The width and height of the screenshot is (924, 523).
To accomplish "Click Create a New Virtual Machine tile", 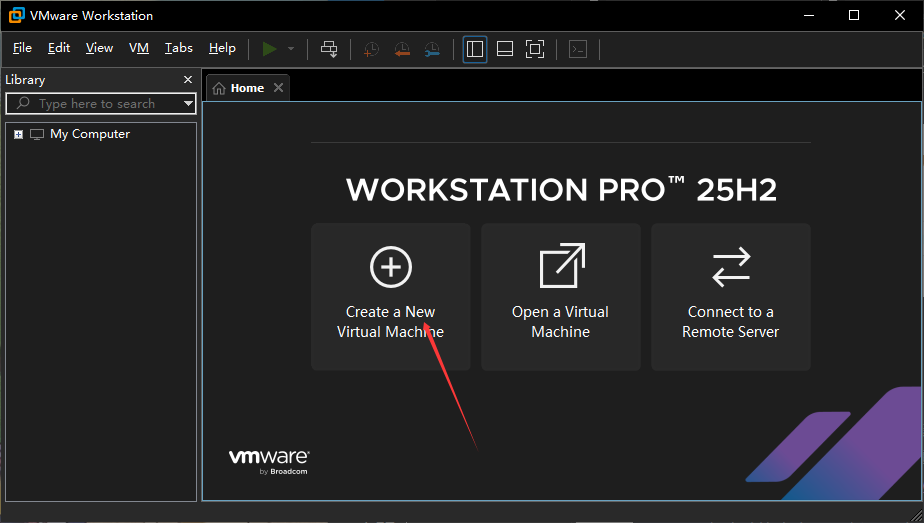I will (391, 297).
